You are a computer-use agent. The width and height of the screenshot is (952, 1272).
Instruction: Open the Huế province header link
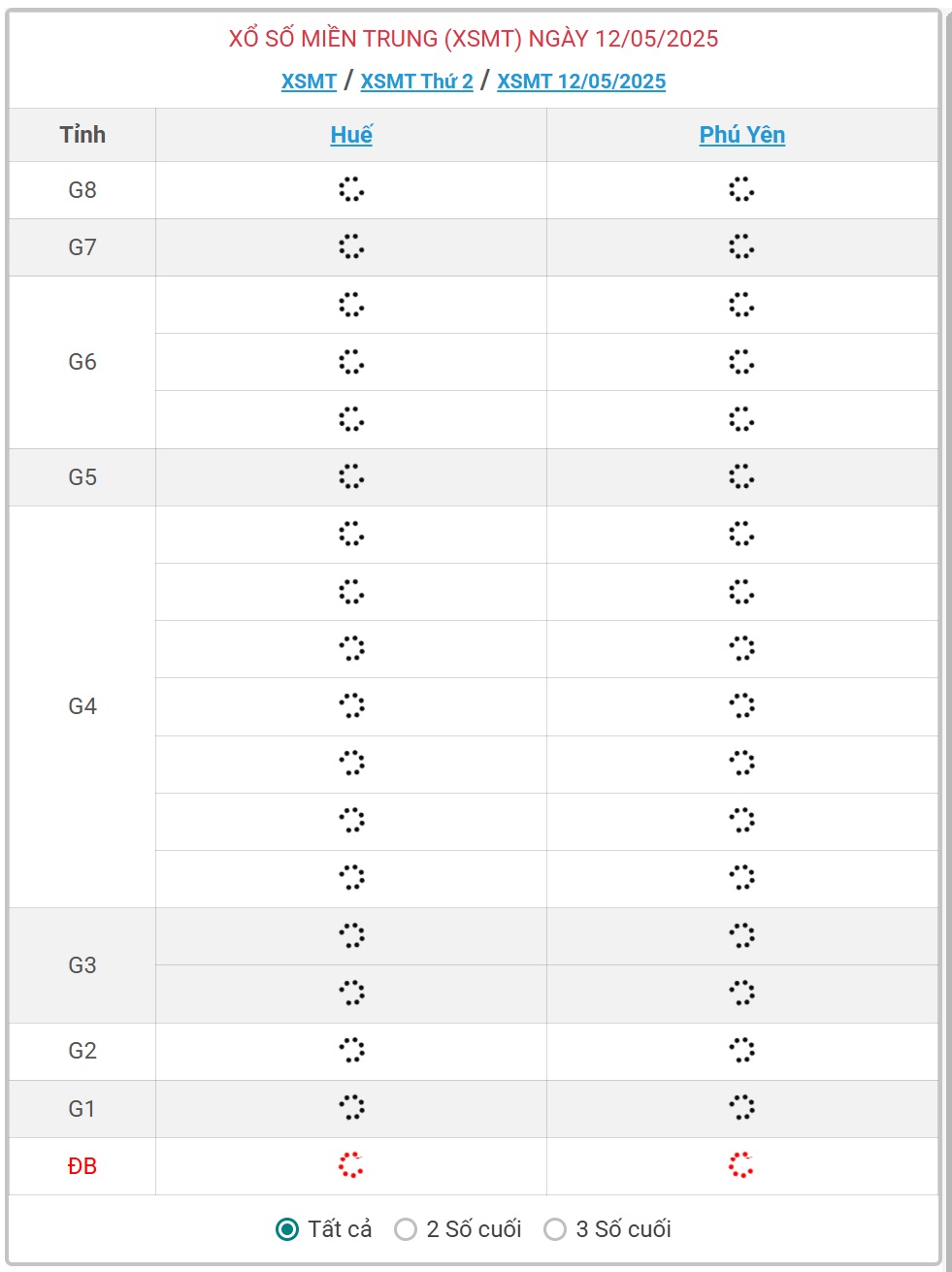coord(351,135)
